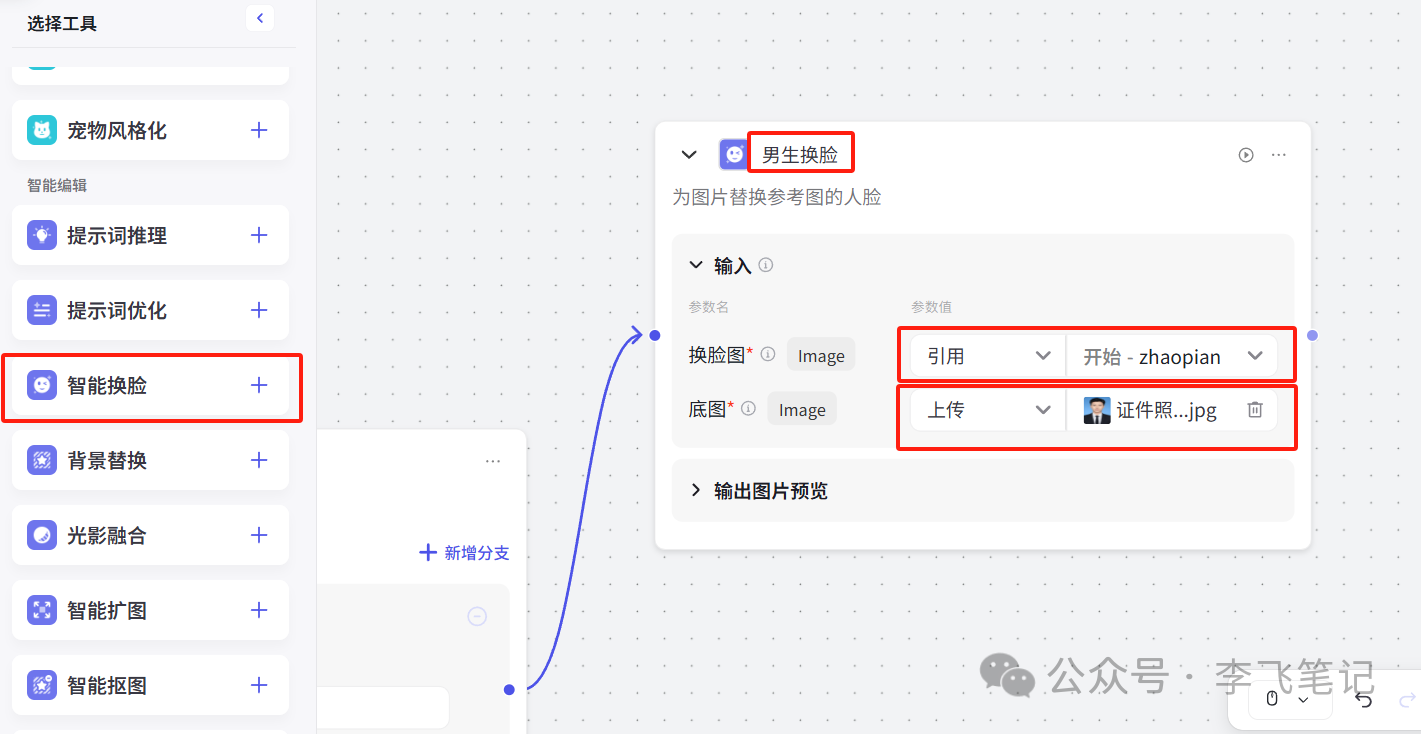Image resolution: width=1421 pixels, height=734 pixels.
Task: Select the 提示词推理 tool icon
Action: coord(40,235)
